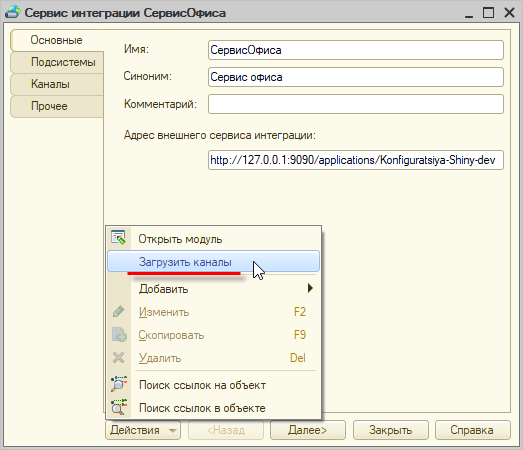523x450 pixels.
Task: Click the Далее> button
Action: pos(308,430)
